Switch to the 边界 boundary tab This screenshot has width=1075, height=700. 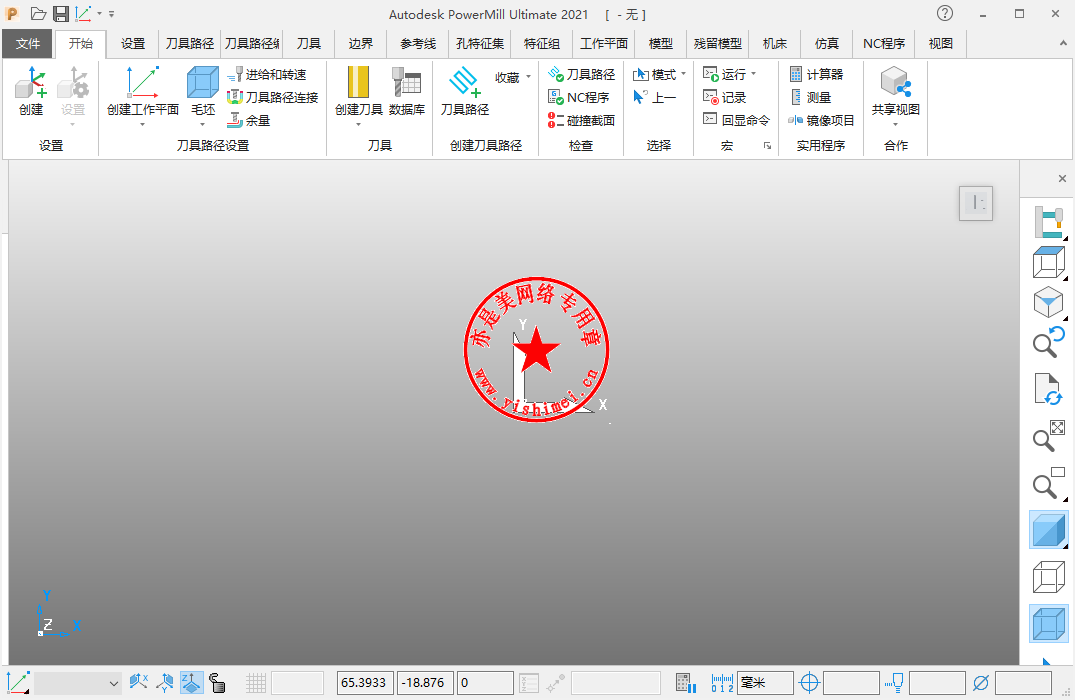(x=361, y=43)
